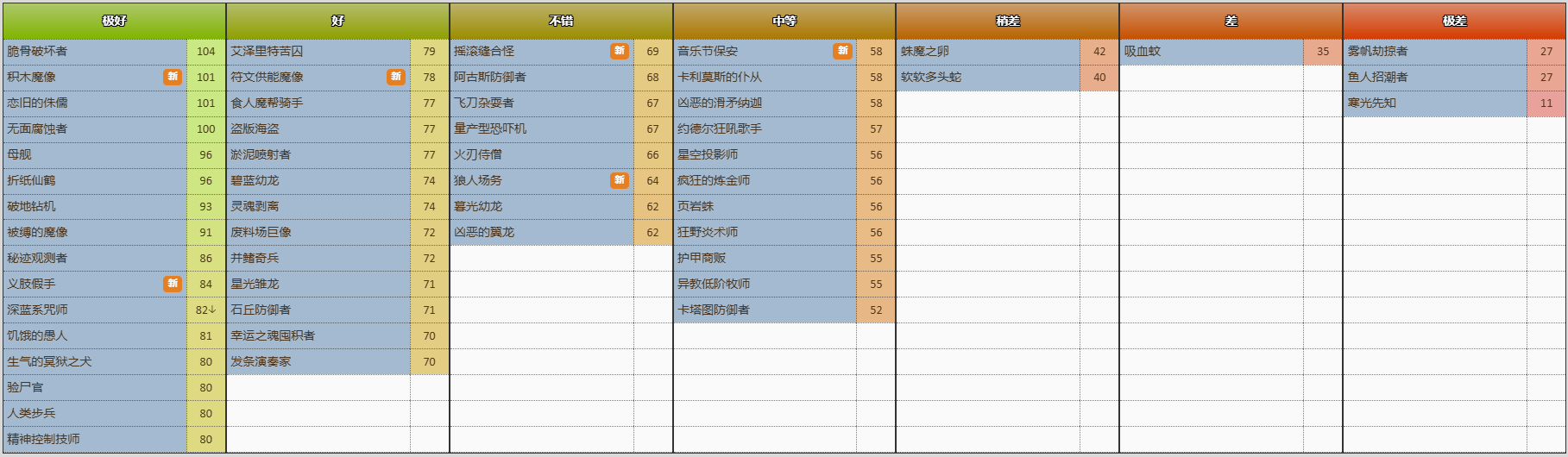
Task: Click the 稍差 tier column header
Action: (x=1008, y=21)
